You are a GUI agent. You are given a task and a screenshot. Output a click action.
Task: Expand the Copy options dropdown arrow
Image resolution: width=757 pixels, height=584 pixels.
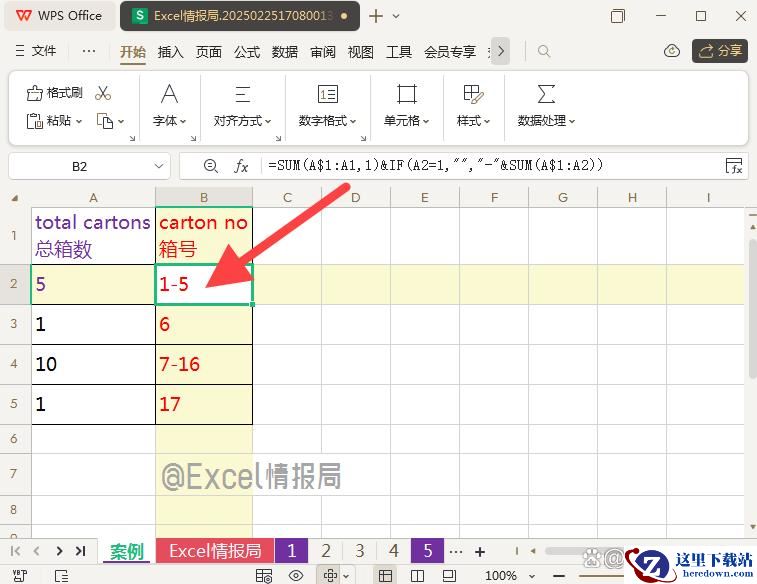coord(121,121)
